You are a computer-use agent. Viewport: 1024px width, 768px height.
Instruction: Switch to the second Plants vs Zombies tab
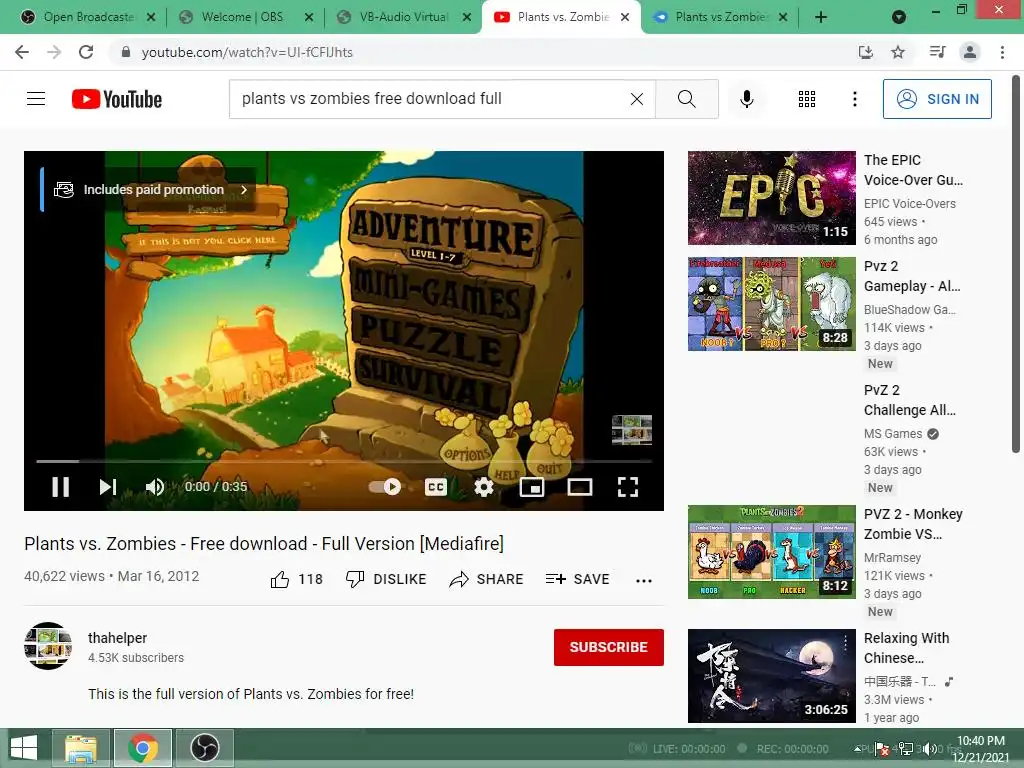tap(721, 17)
